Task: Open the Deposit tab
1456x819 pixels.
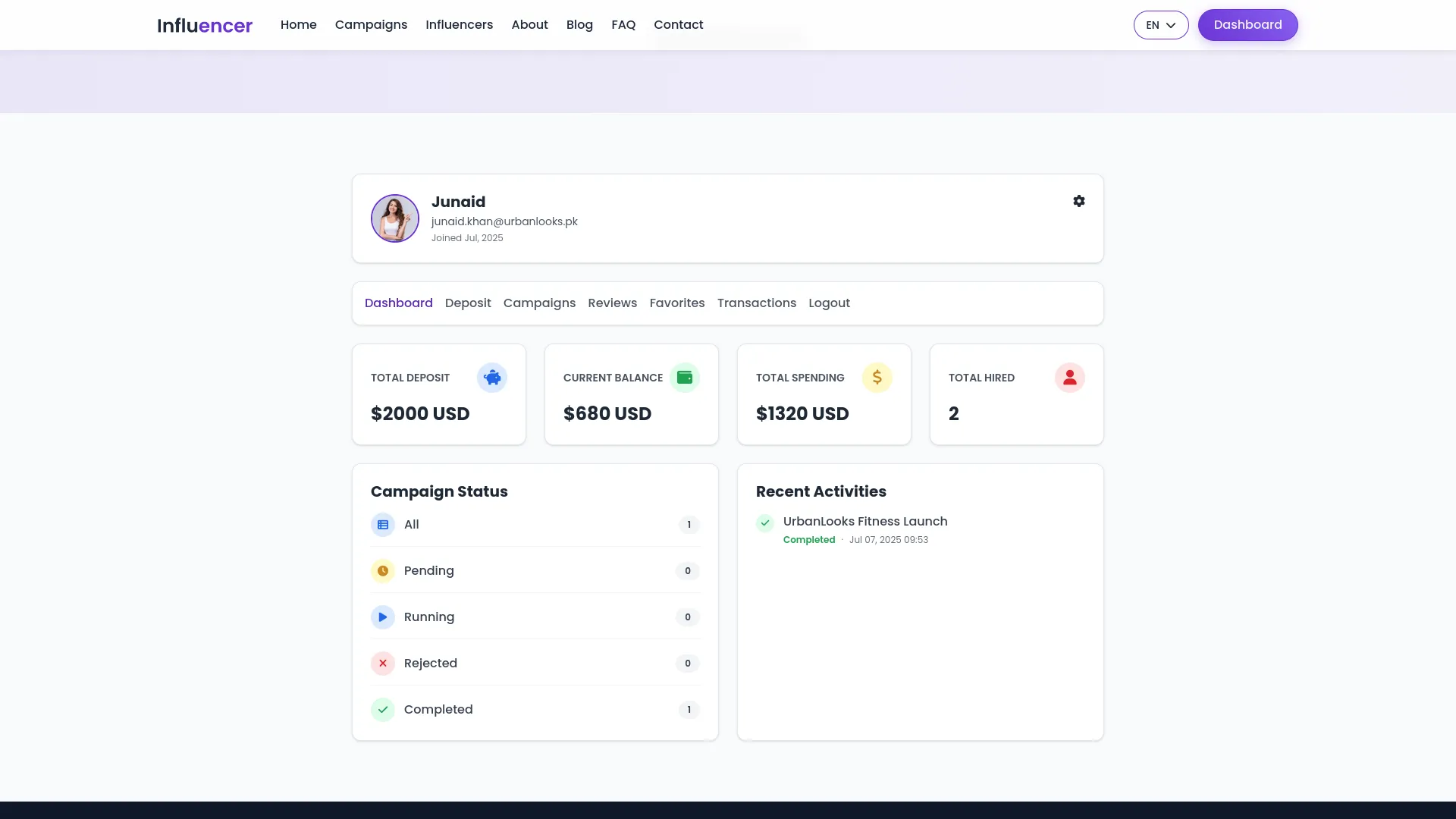Action: tap(468, 303)
